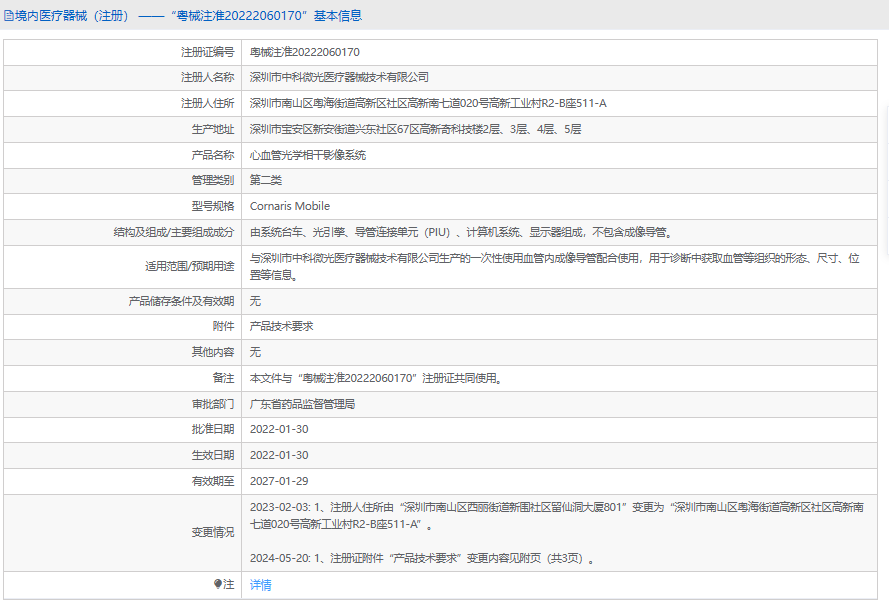Select the 2024-05-20 change record entry
This screenshot has height=603, width=889.
(423, 559)
